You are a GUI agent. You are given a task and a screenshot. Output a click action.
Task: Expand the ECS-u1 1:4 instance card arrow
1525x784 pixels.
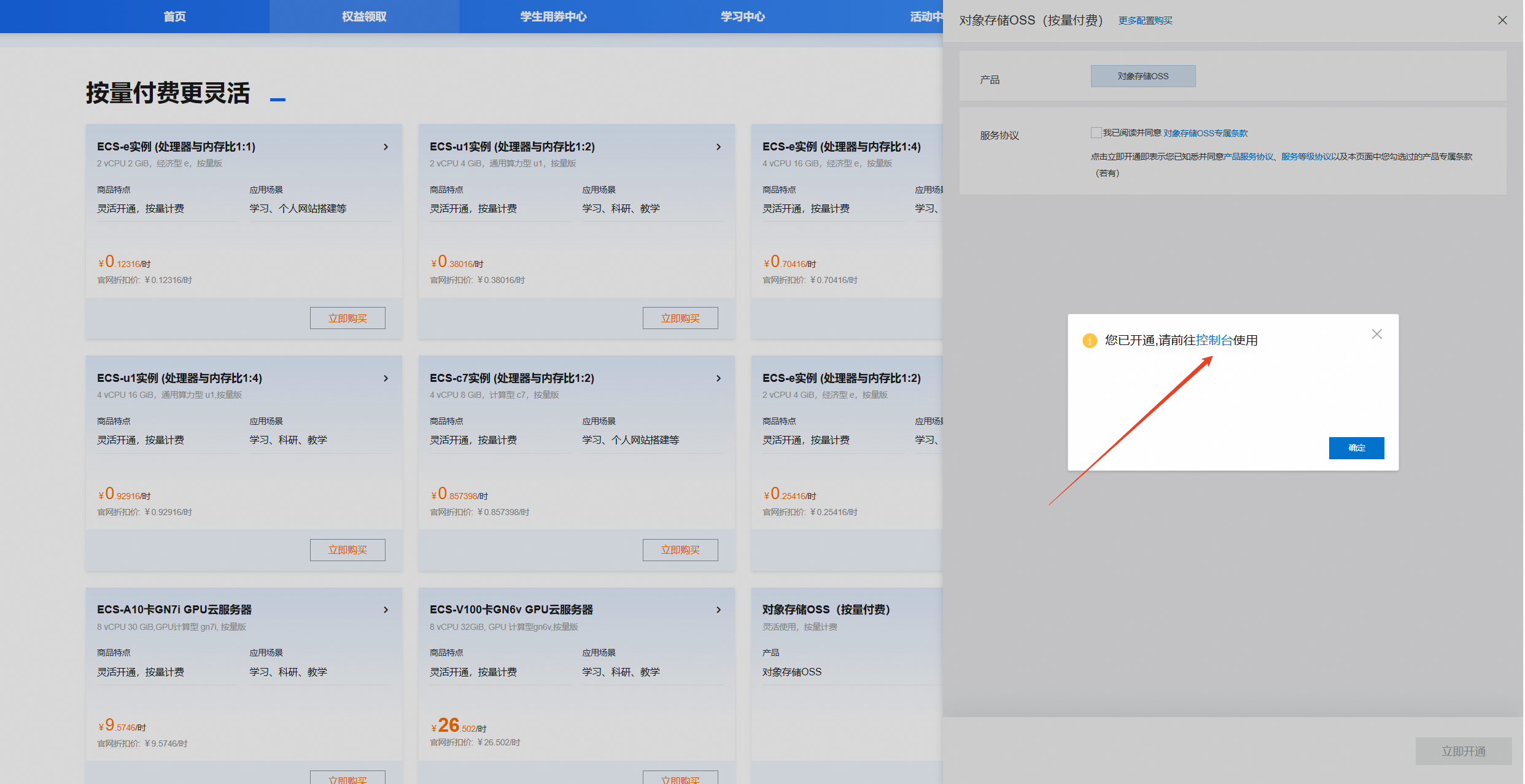point(386,378)
